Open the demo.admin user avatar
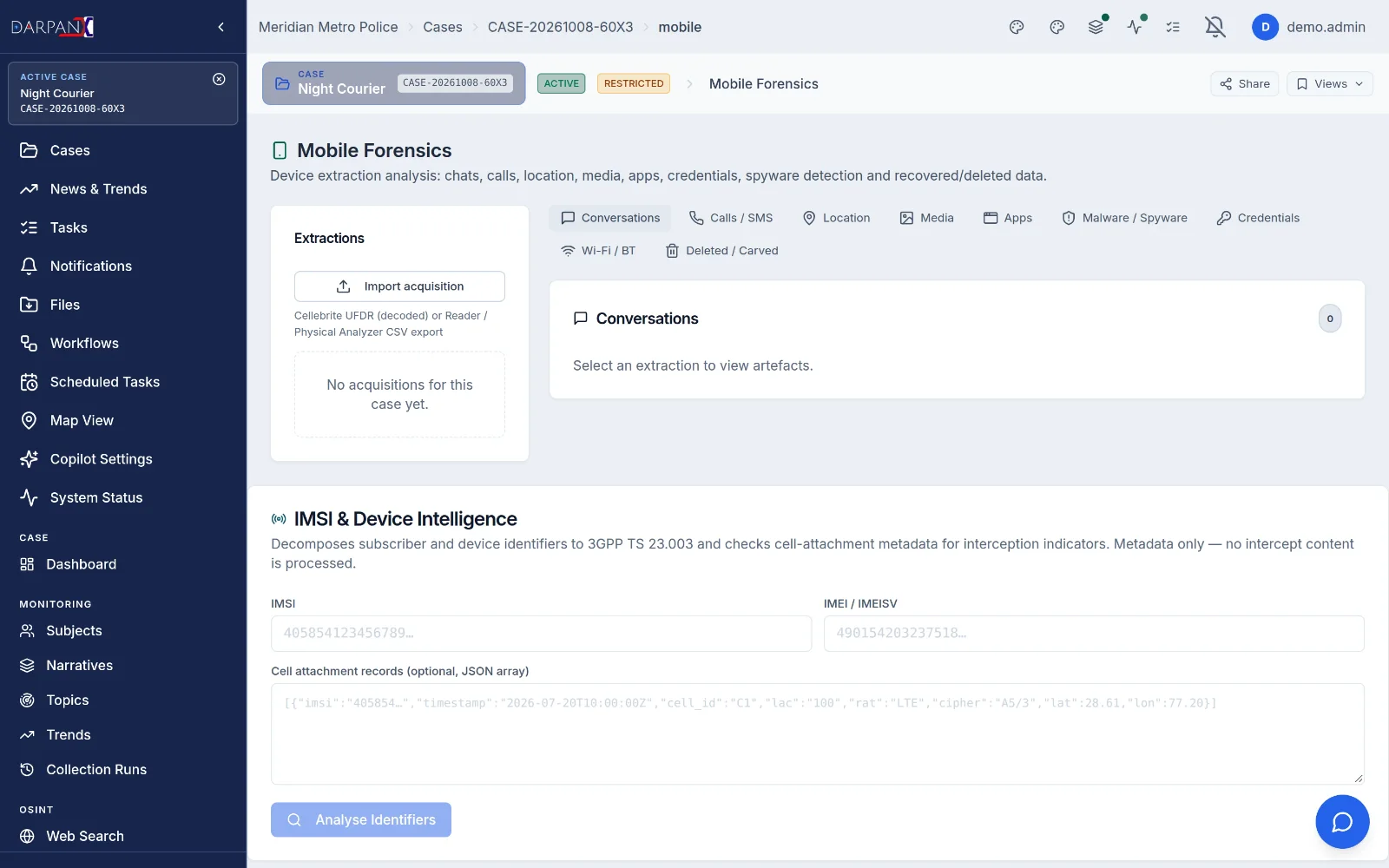 1265,27
